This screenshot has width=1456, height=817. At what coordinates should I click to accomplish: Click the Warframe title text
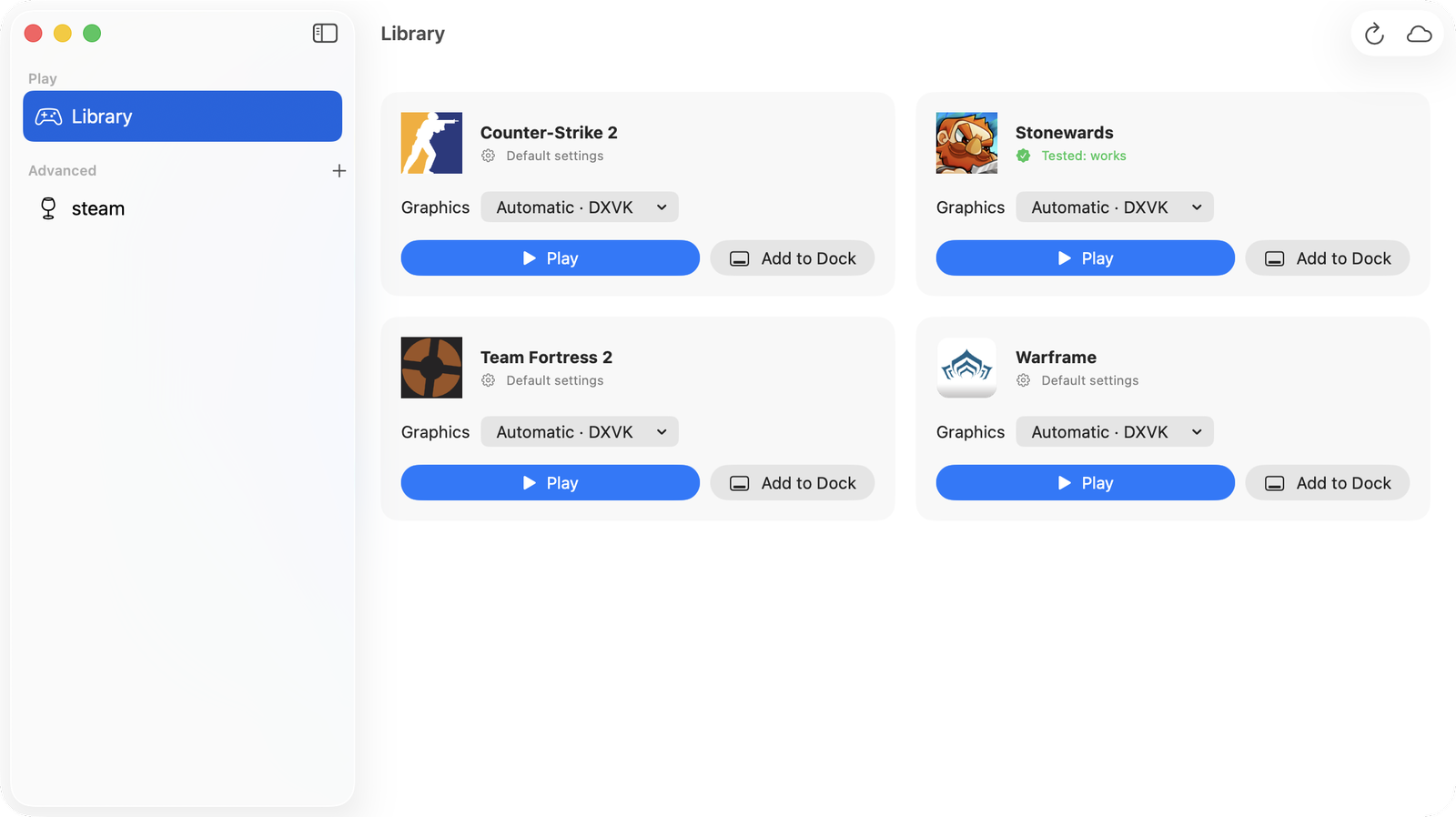(1056, 358)
